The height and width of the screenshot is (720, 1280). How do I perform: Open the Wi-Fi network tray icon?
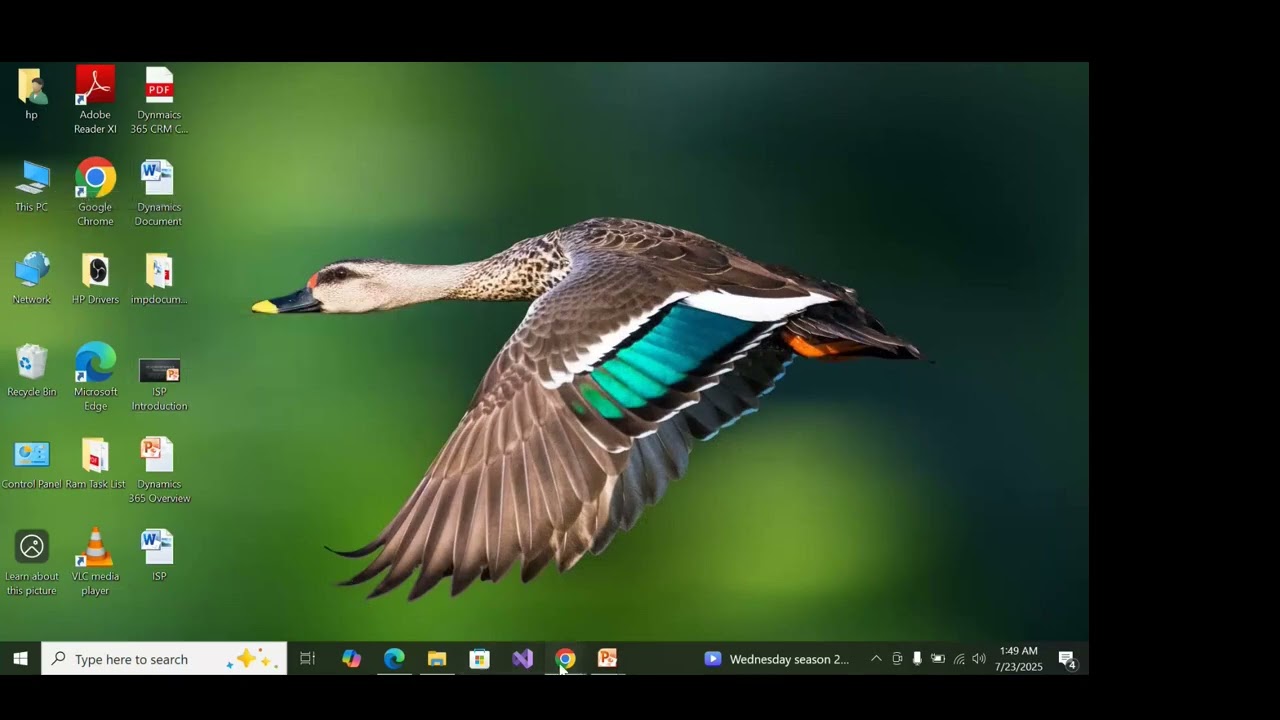click(959, 659)
